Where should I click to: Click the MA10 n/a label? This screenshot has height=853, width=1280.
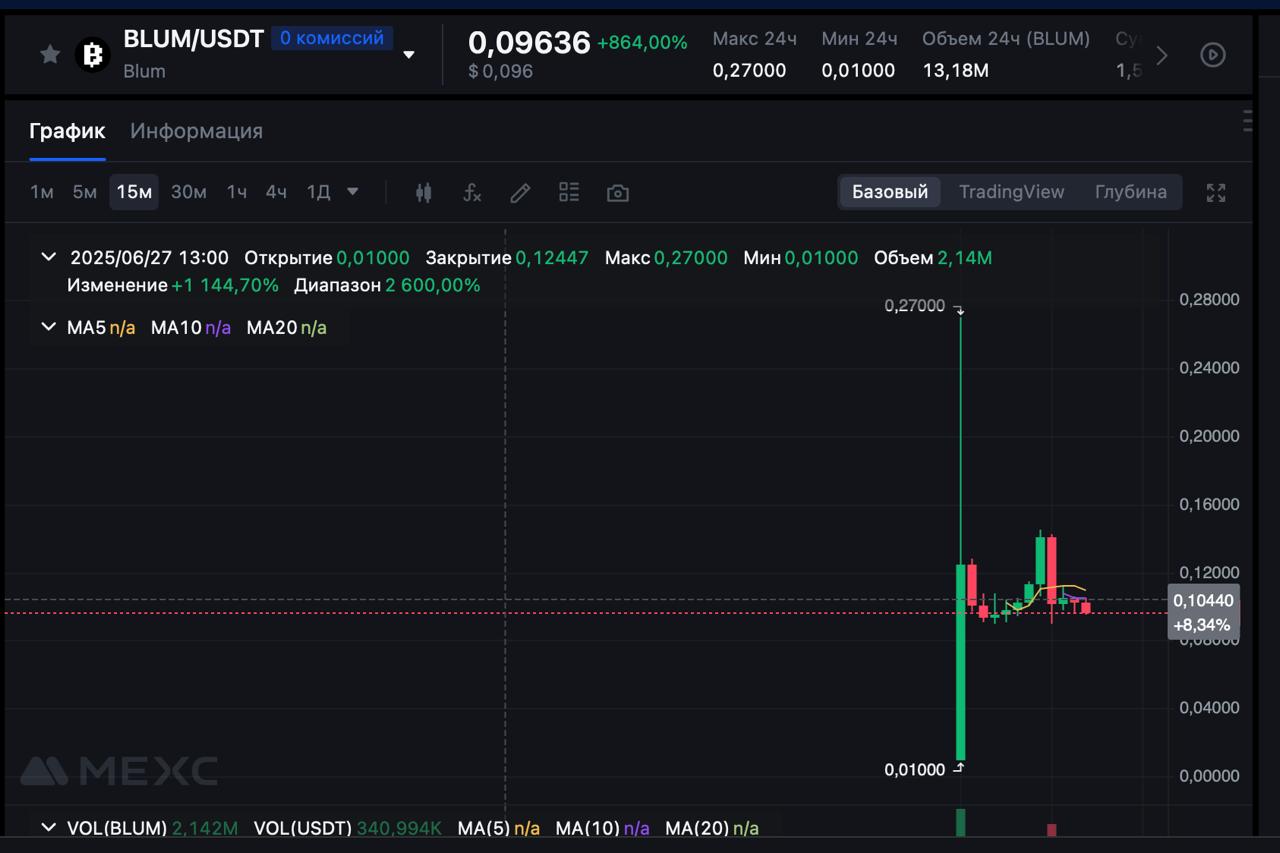[191, 327]
